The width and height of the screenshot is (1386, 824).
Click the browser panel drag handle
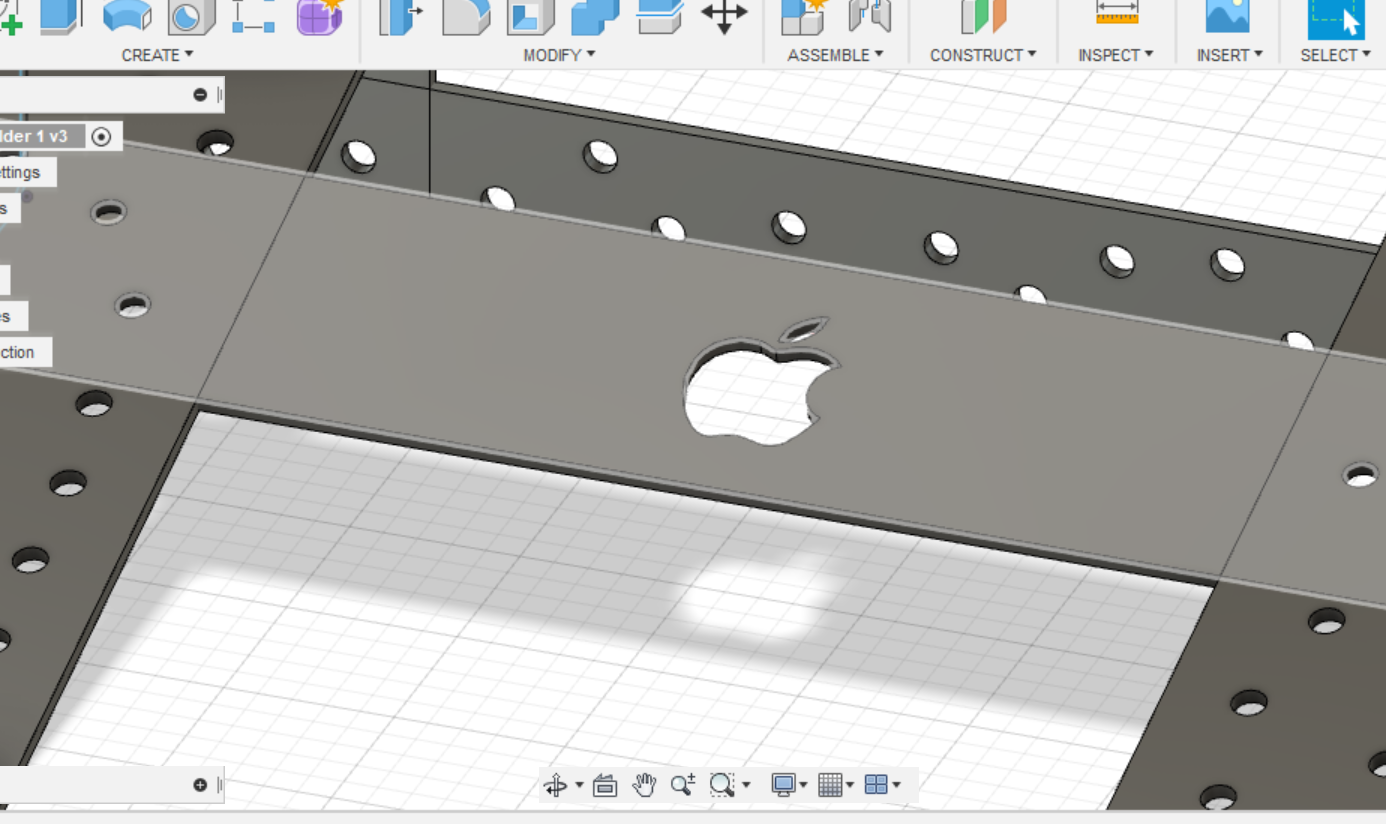coord(219,95)
